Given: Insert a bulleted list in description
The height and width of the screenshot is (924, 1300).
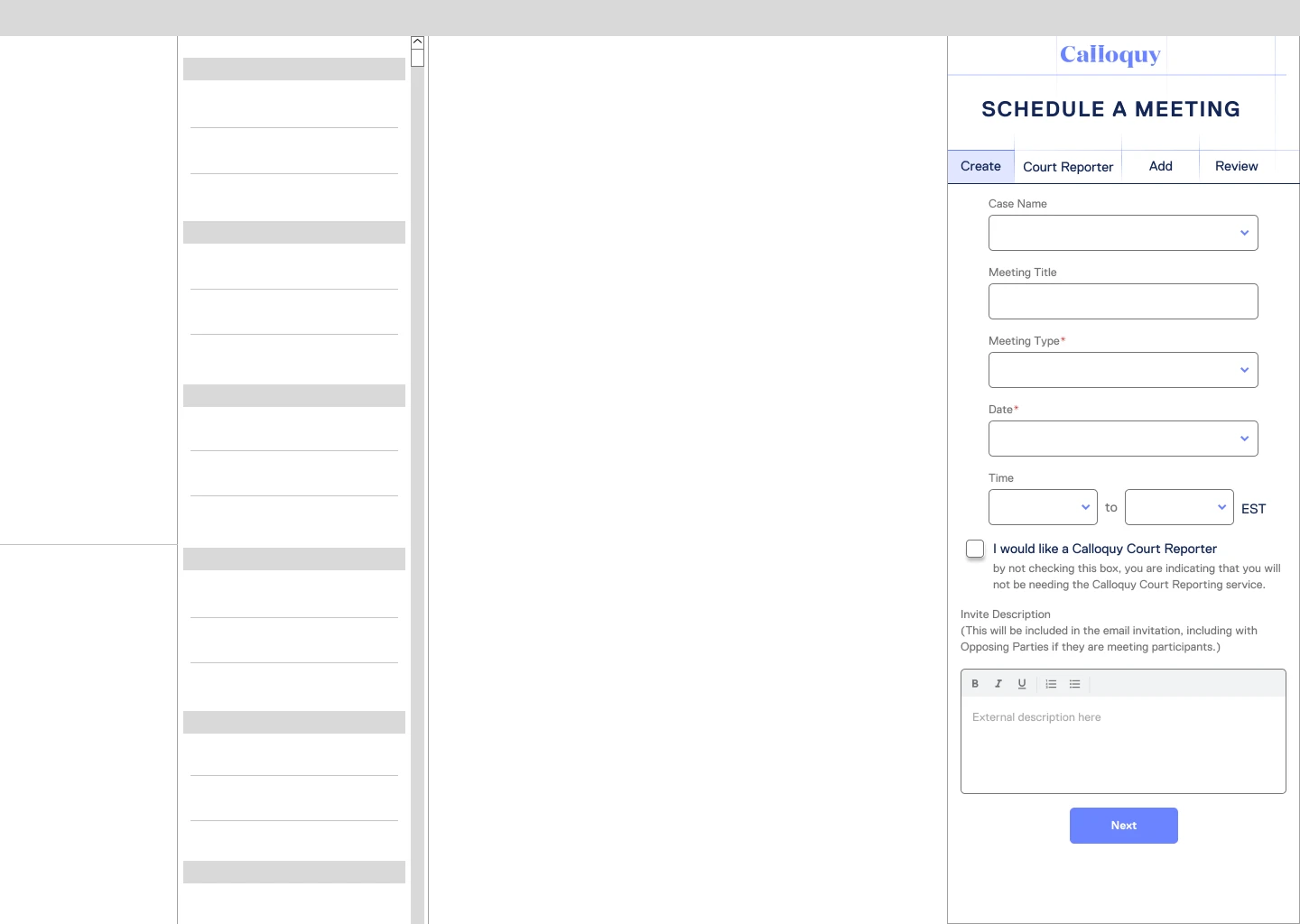Looking at the screenshot, I should 1074,684.
